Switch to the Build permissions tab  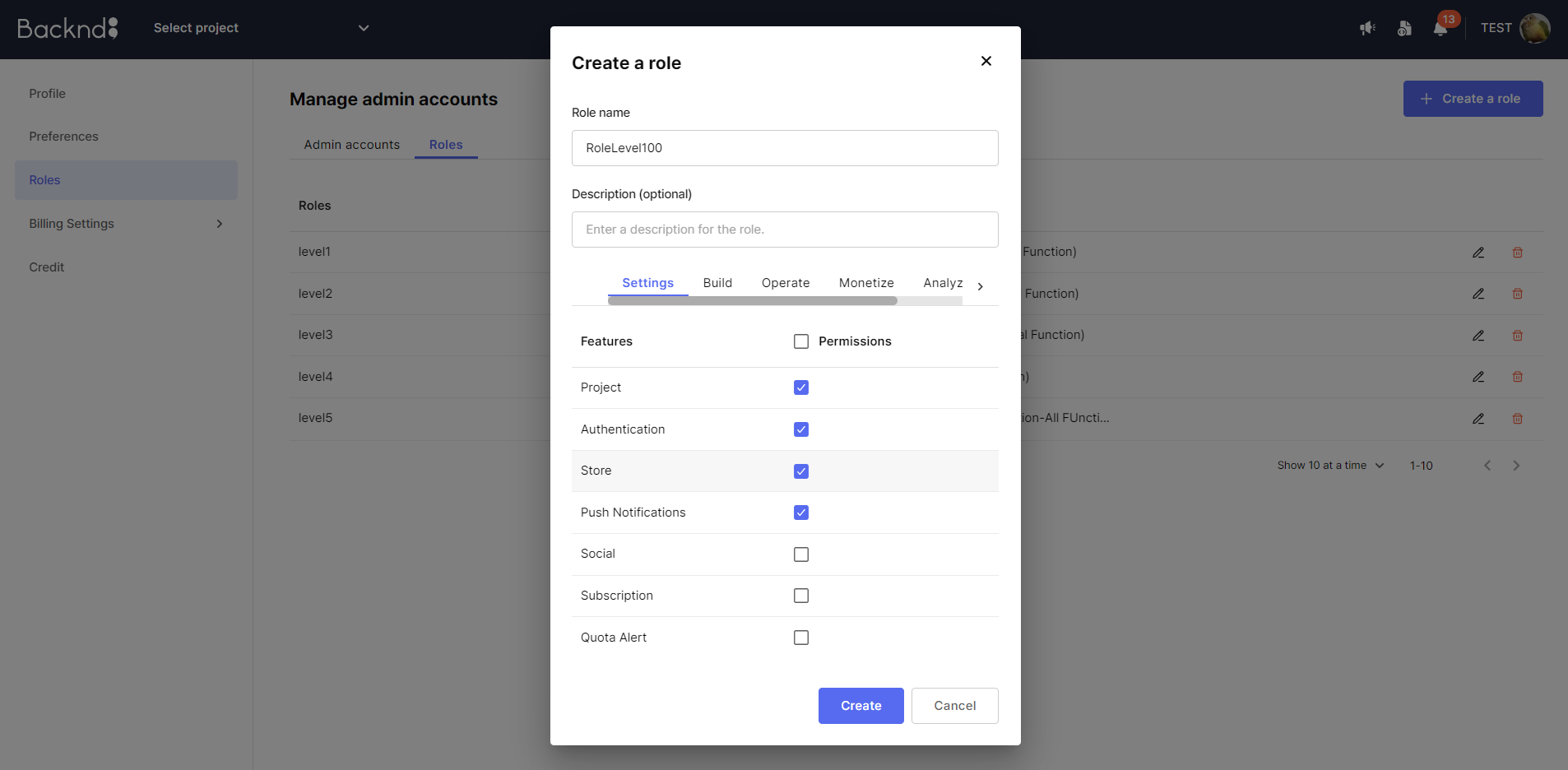717,283
